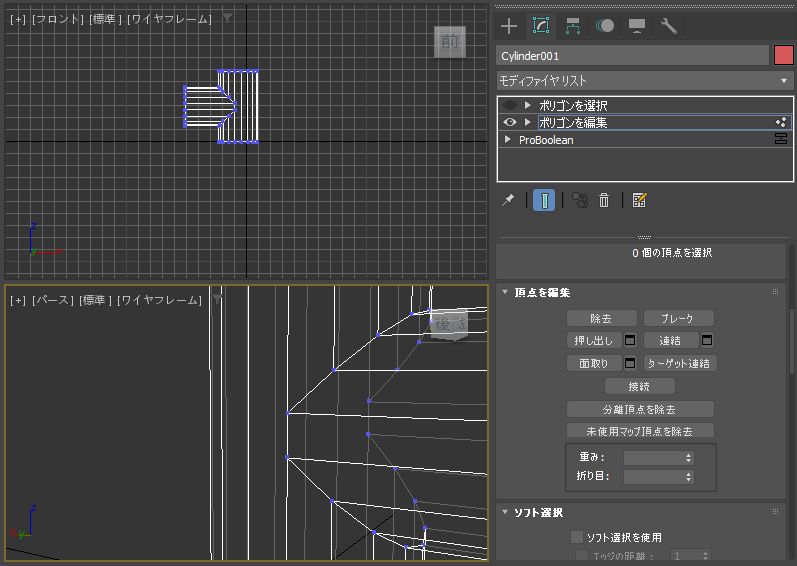Click the 重み spinner arrows
The height and width of the screenshot is (566, 797).
(688, 457)
